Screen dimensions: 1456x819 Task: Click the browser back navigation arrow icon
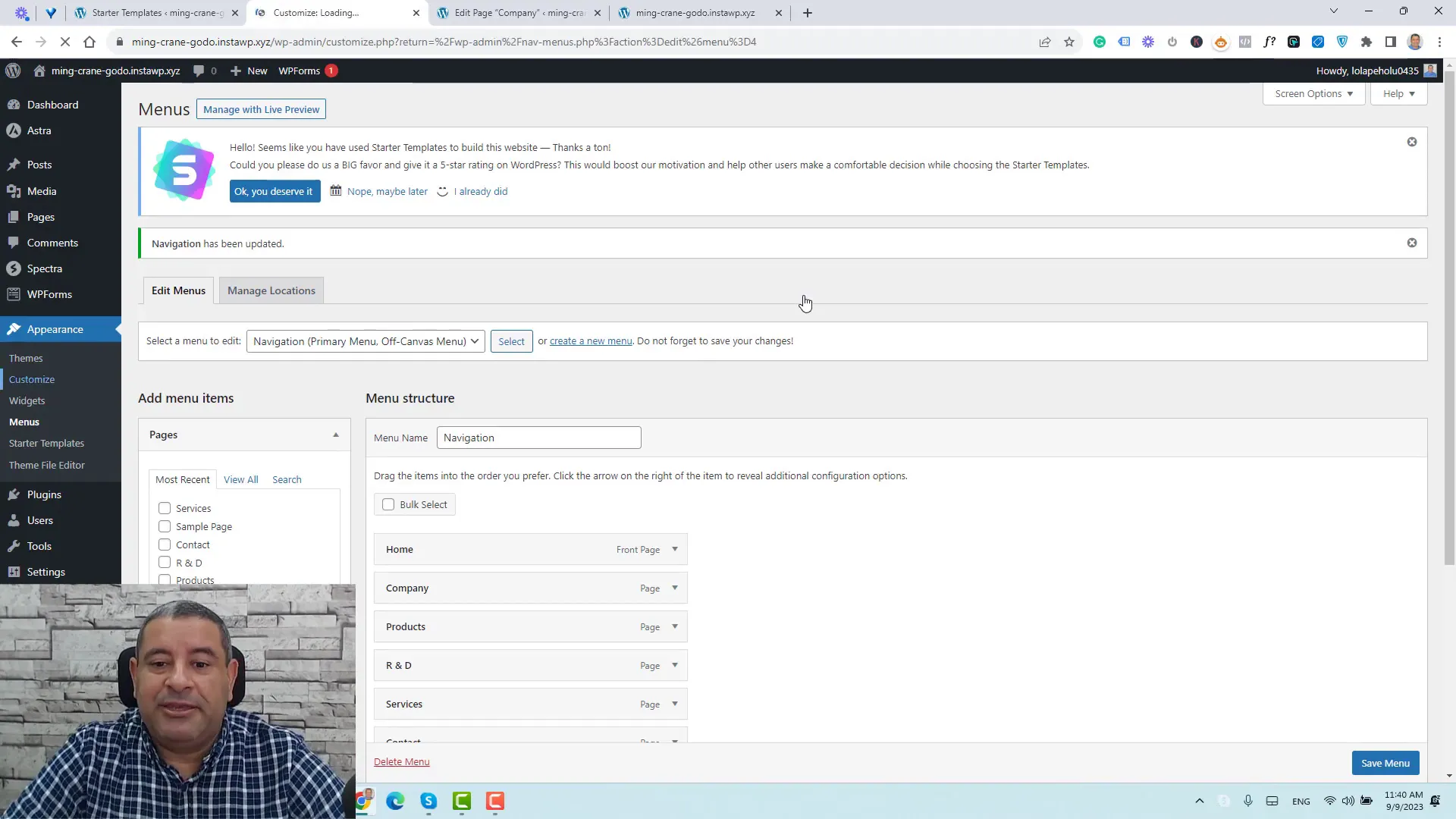click(16, 42)
